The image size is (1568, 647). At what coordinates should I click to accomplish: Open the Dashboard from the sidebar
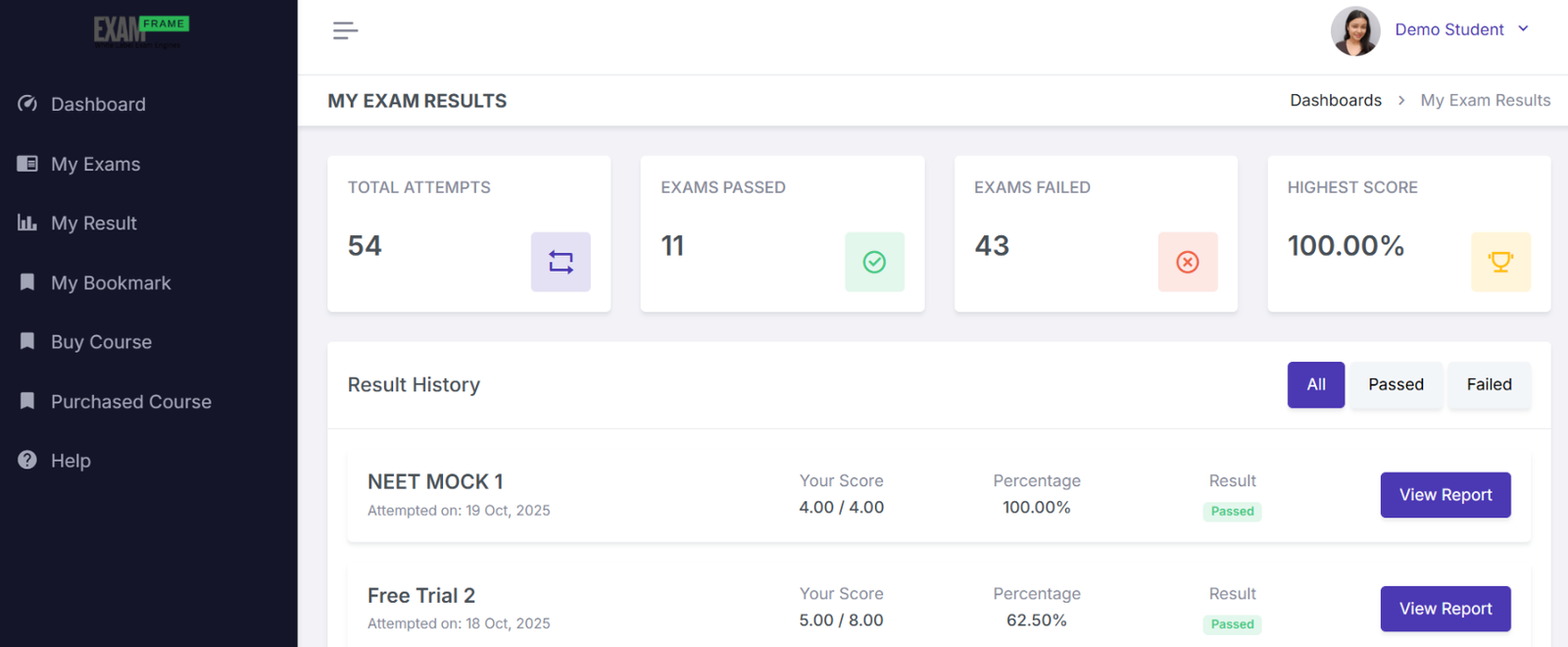[x=98, y=104]
